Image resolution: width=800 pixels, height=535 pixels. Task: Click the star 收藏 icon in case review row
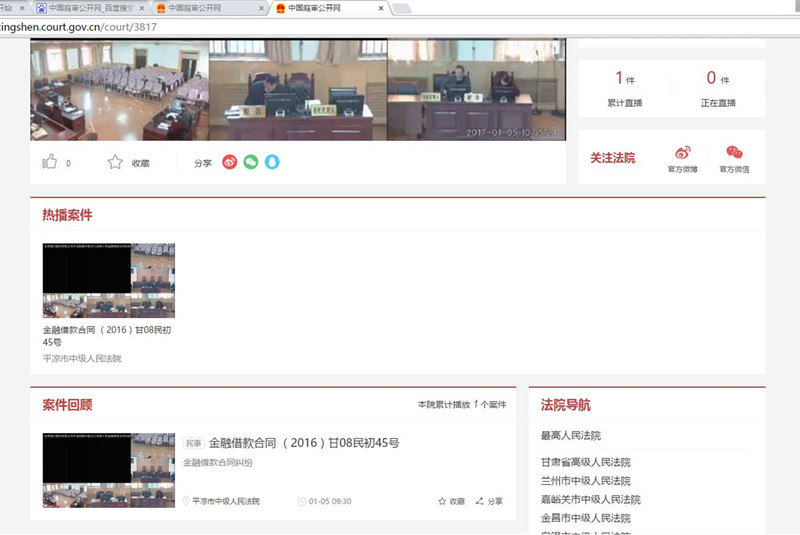click(x=442, y=501)
